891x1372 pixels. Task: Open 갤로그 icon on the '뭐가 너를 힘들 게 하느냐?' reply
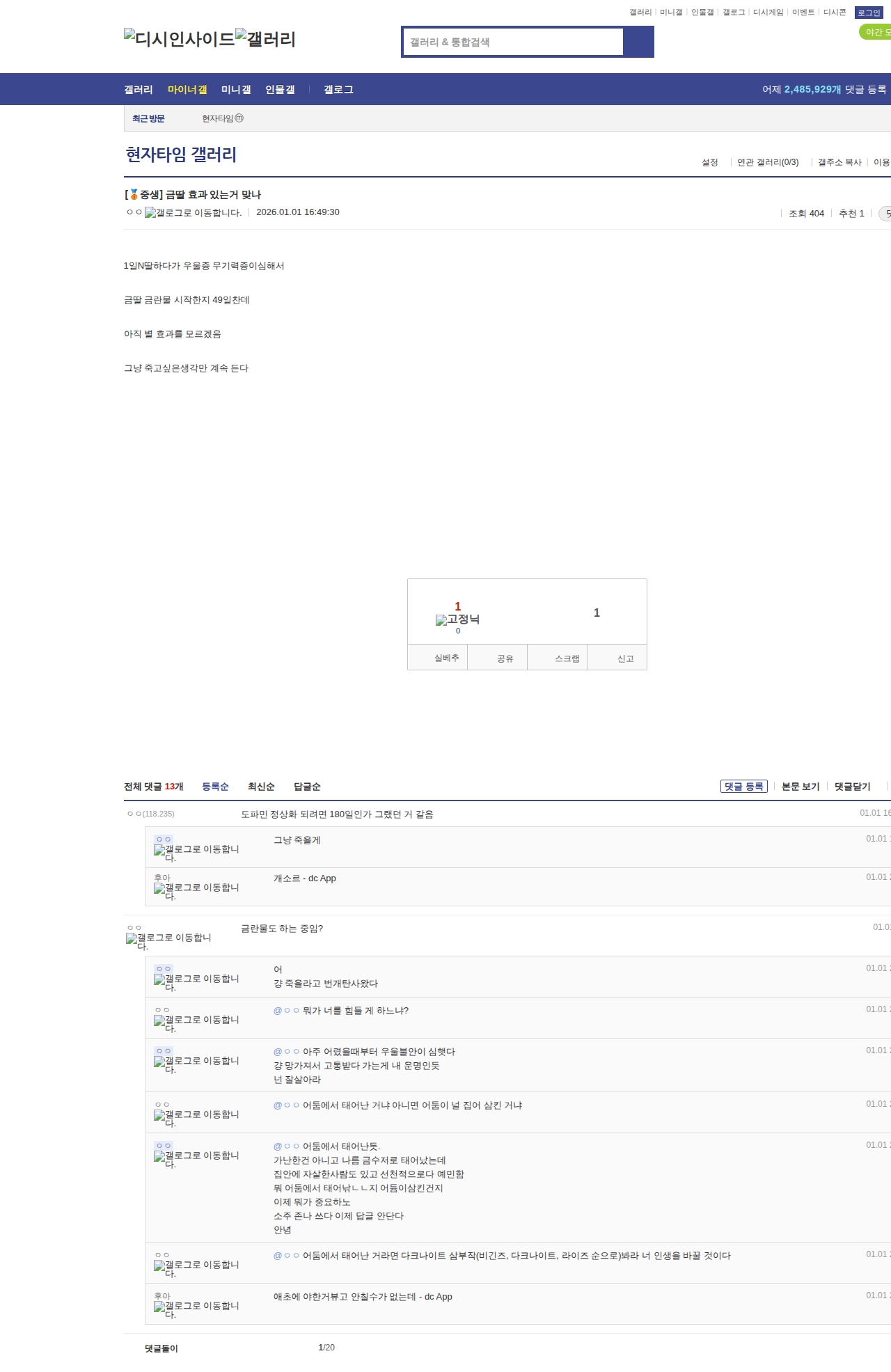click(x=196, y=1023)
